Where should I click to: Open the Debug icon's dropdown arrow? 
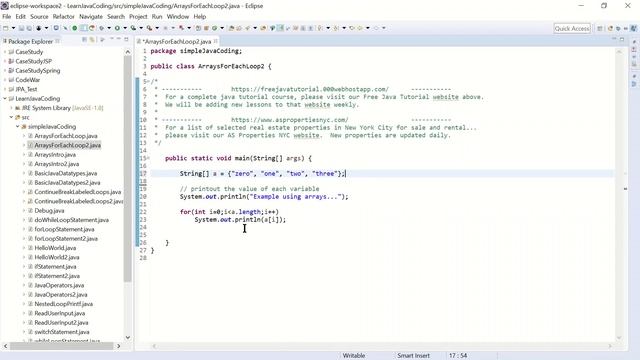(x=109, y=28)
